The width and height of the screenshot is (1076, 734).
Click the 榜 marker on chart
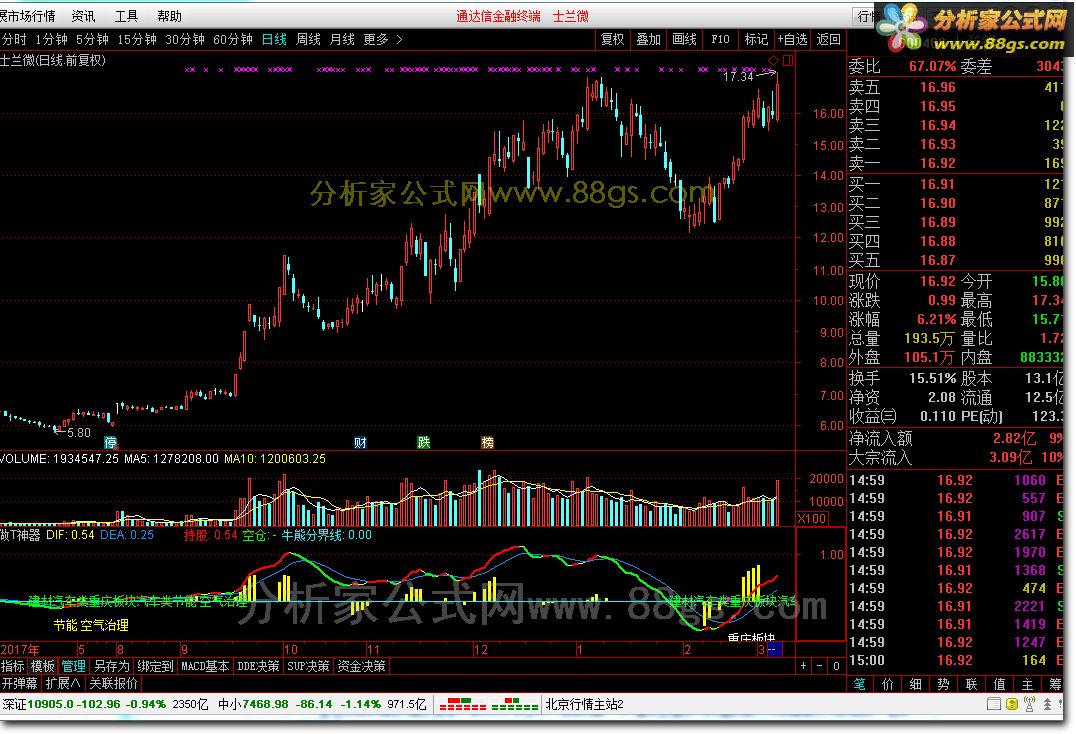(x=487, y=442)
